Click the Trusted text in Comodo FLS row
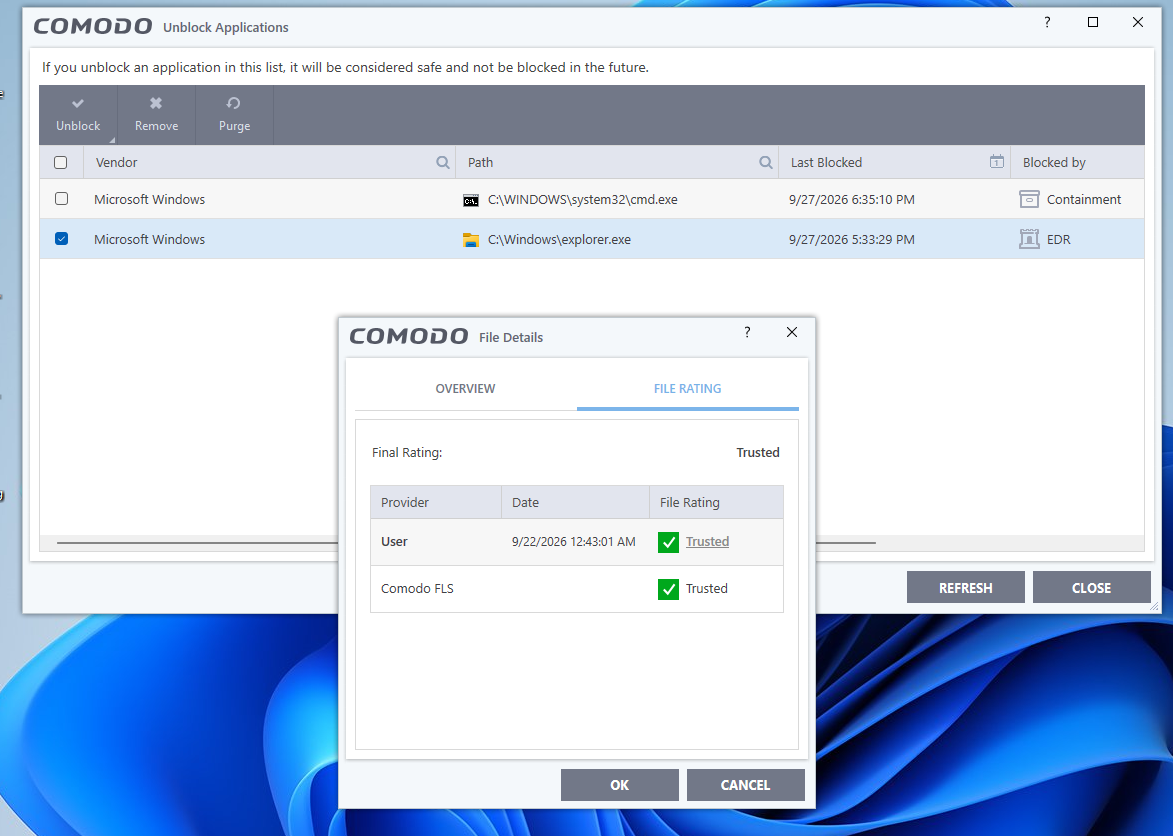 707,588
